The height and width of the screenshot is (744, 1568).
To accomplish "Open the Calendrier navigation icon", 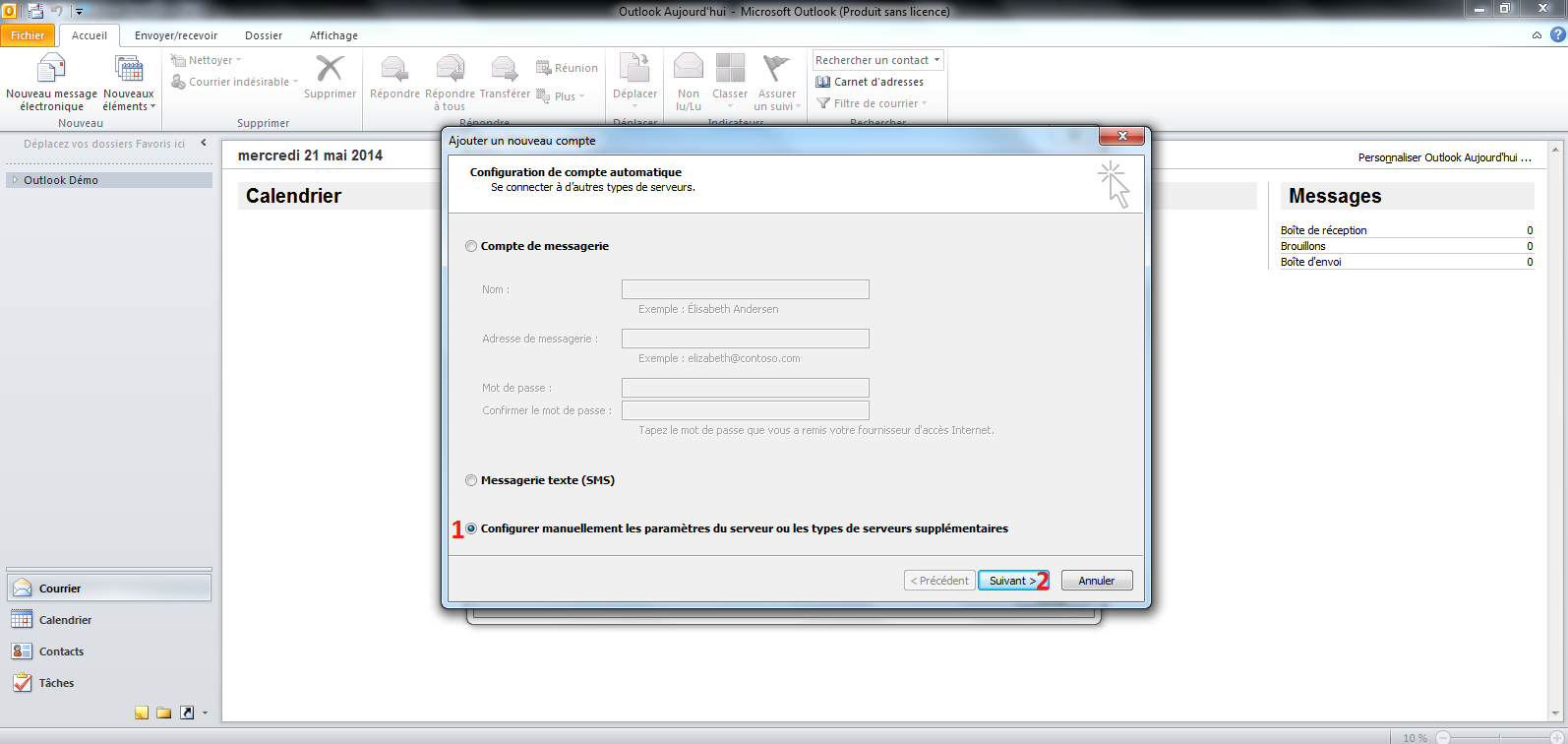I will (22, 620).
